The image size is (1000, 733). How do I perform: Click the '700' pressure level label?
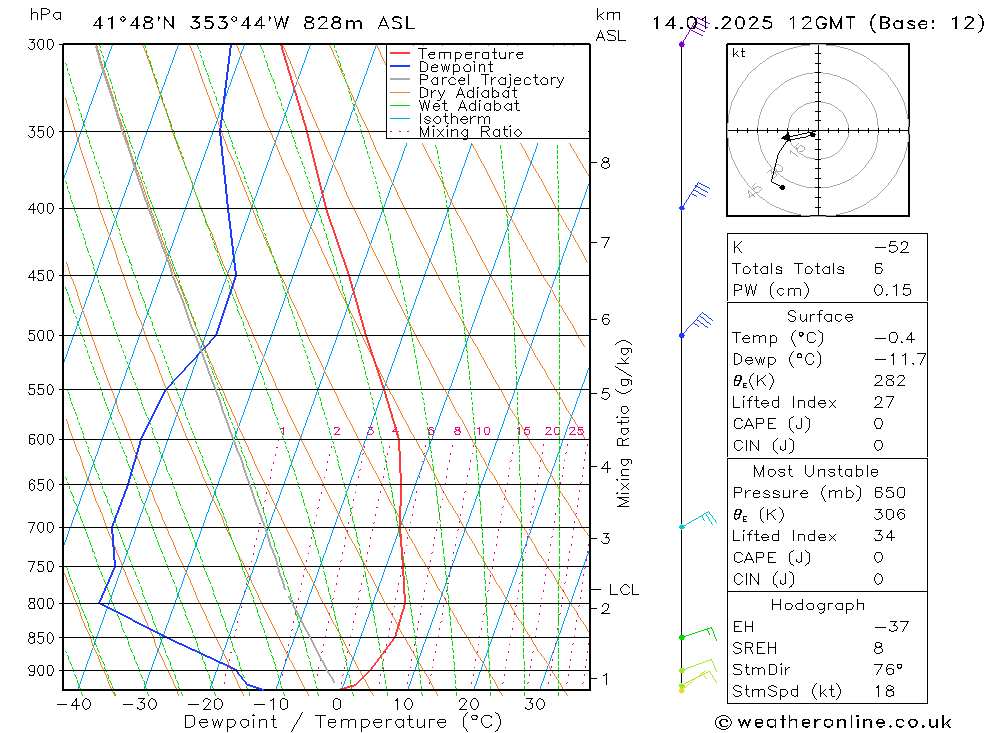click(x=41, y=528)
